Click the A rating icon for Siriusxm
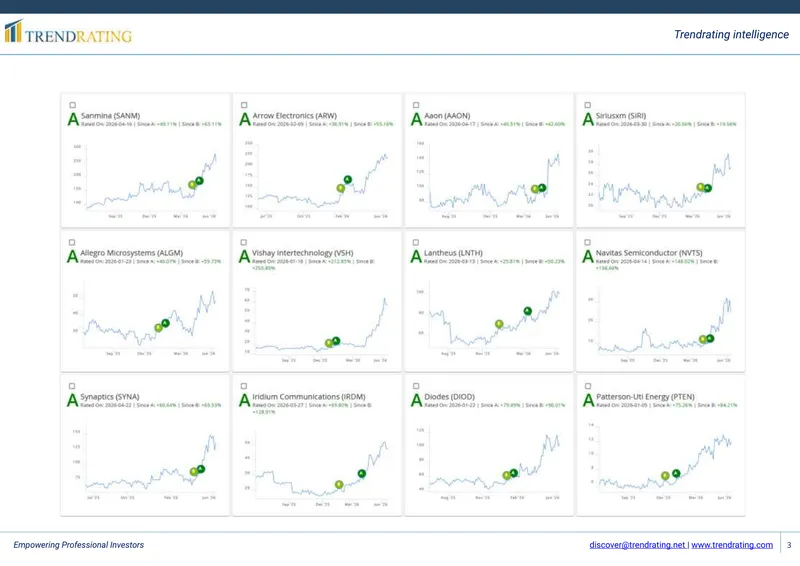This screenshot has height=566, width=800. (588, 119)
